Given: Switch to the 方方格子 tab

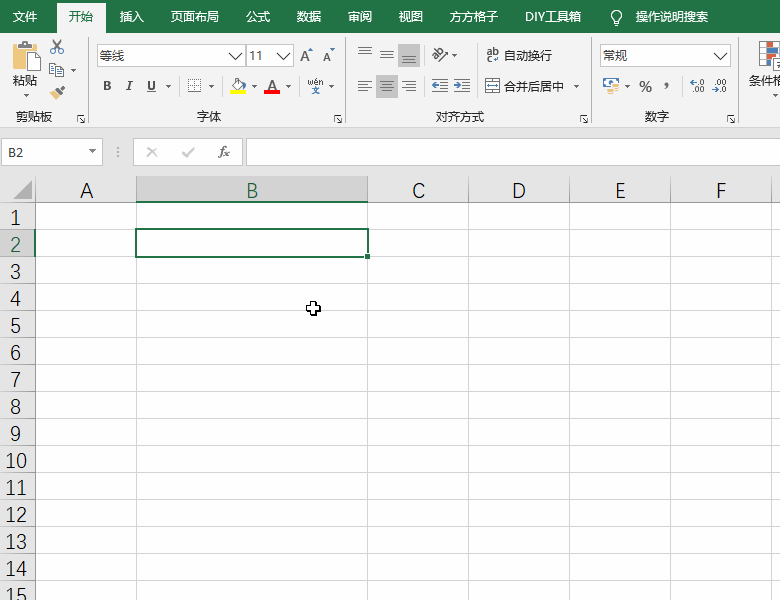Looking at the screenshot, I should [x=474, y=17].
